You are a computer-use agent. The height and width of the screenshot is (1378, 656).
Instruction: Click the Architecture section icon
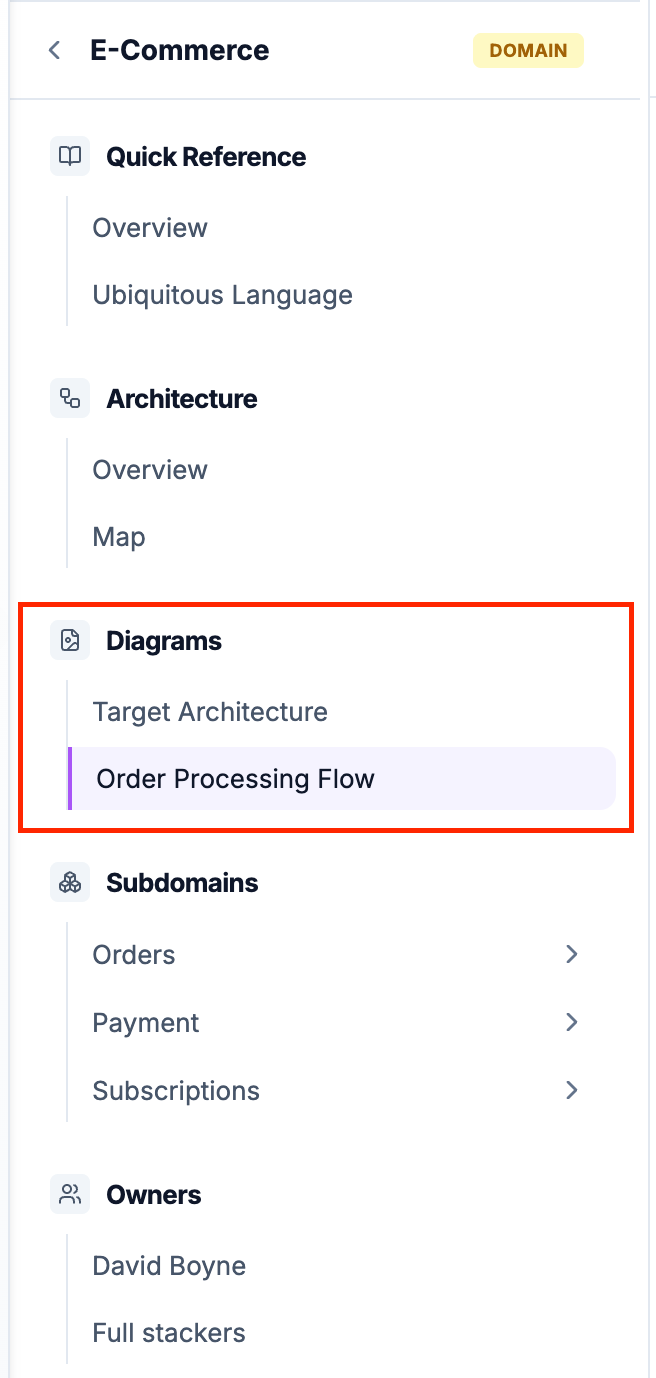(x=69, y=398)
